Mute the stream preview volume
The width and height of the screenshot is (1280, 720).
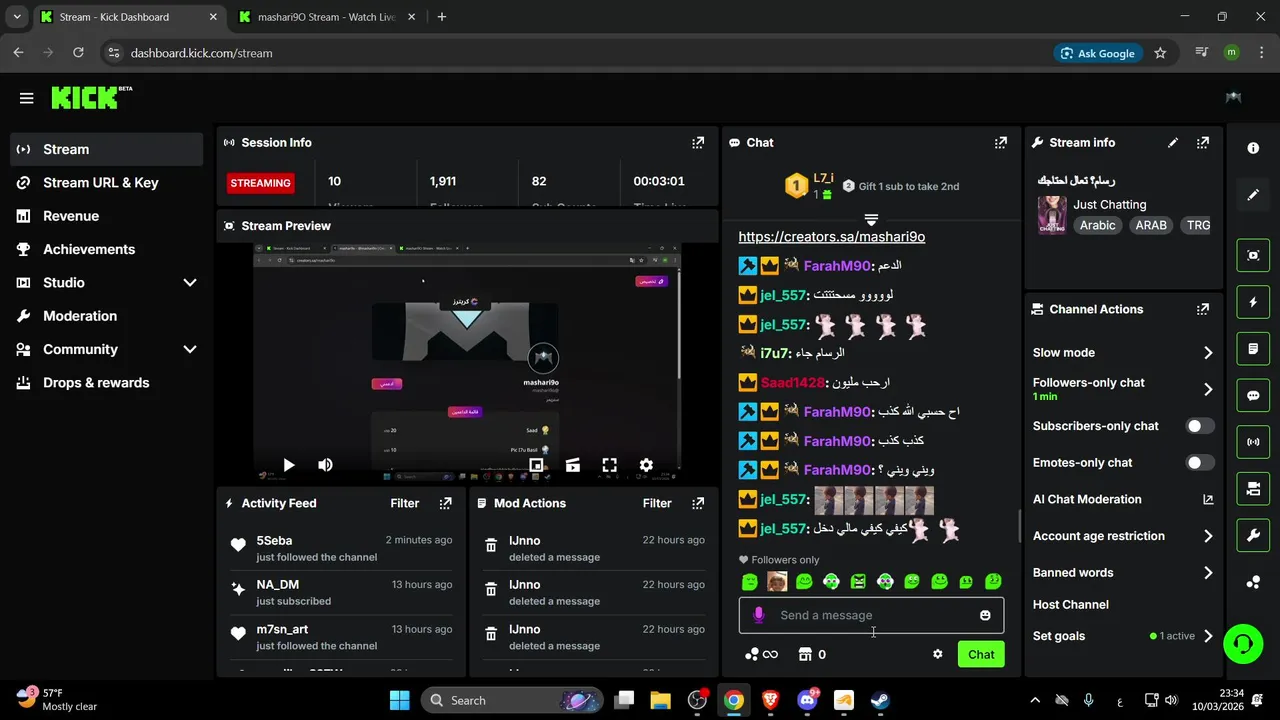pos(325,465)
